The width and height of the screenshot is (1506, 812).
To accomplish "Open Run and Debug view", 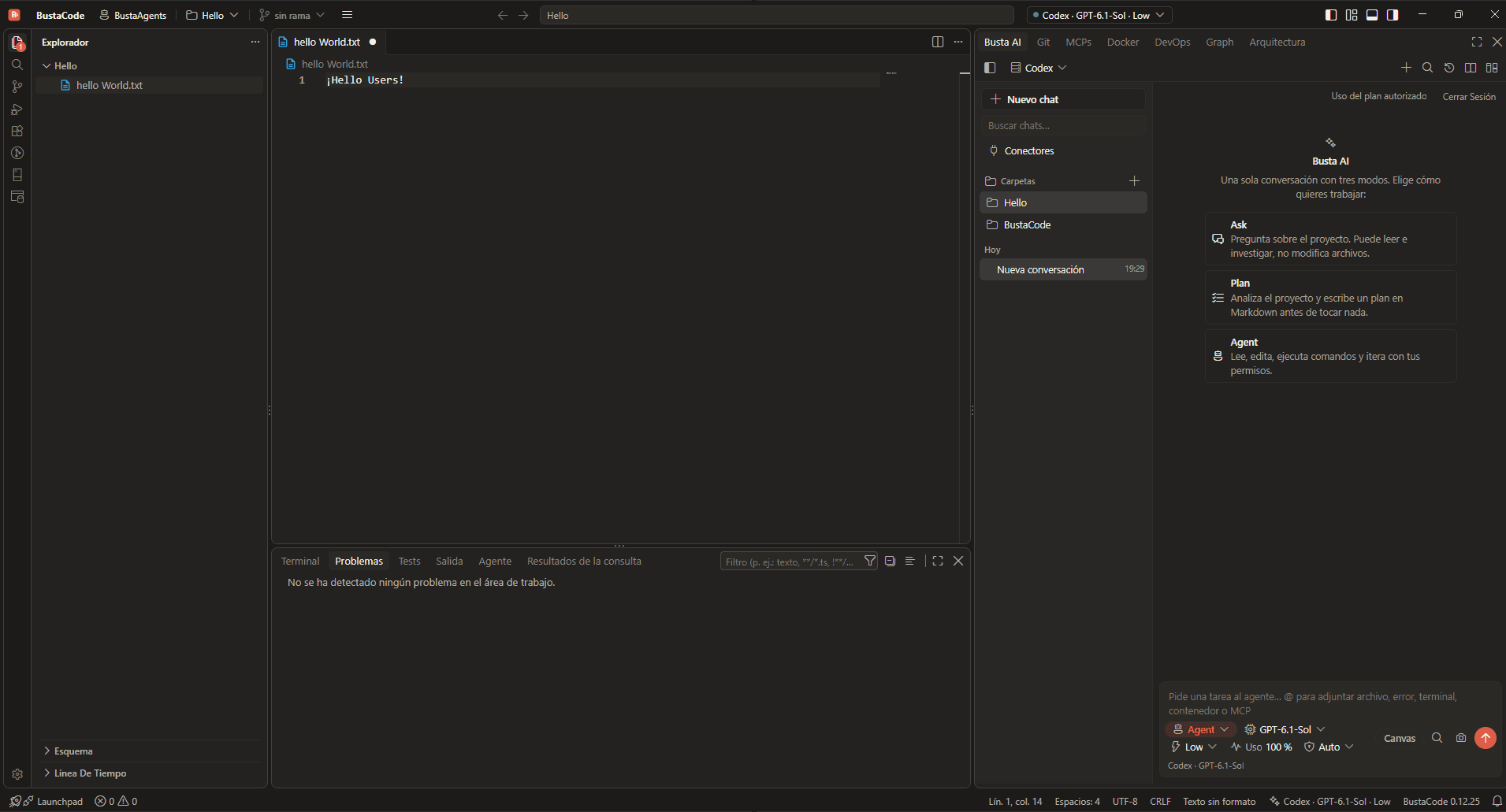I will [x=17, y=109].
